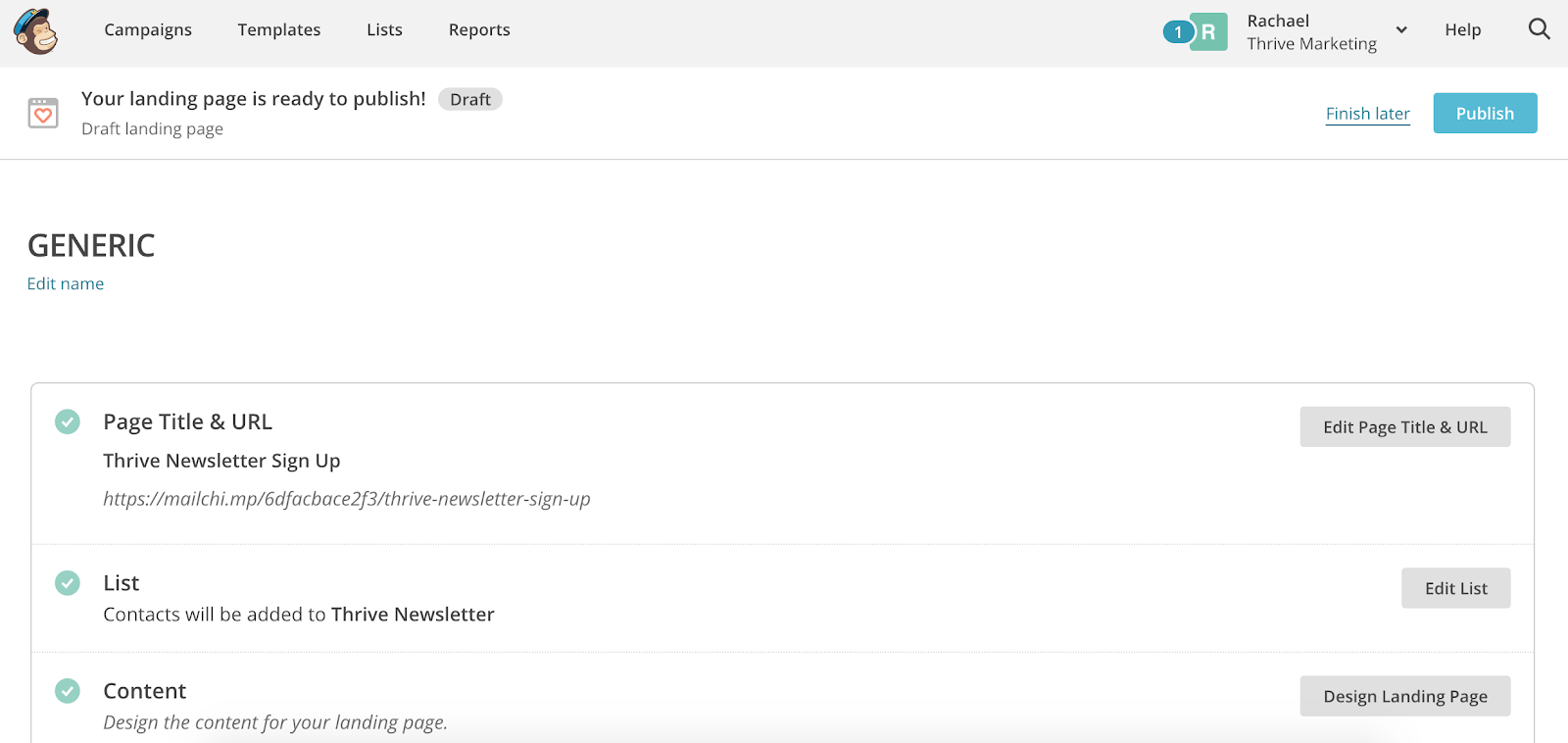
Task: Expand the Rachael account dropdown arrow
Action: tap(1401, 30)
